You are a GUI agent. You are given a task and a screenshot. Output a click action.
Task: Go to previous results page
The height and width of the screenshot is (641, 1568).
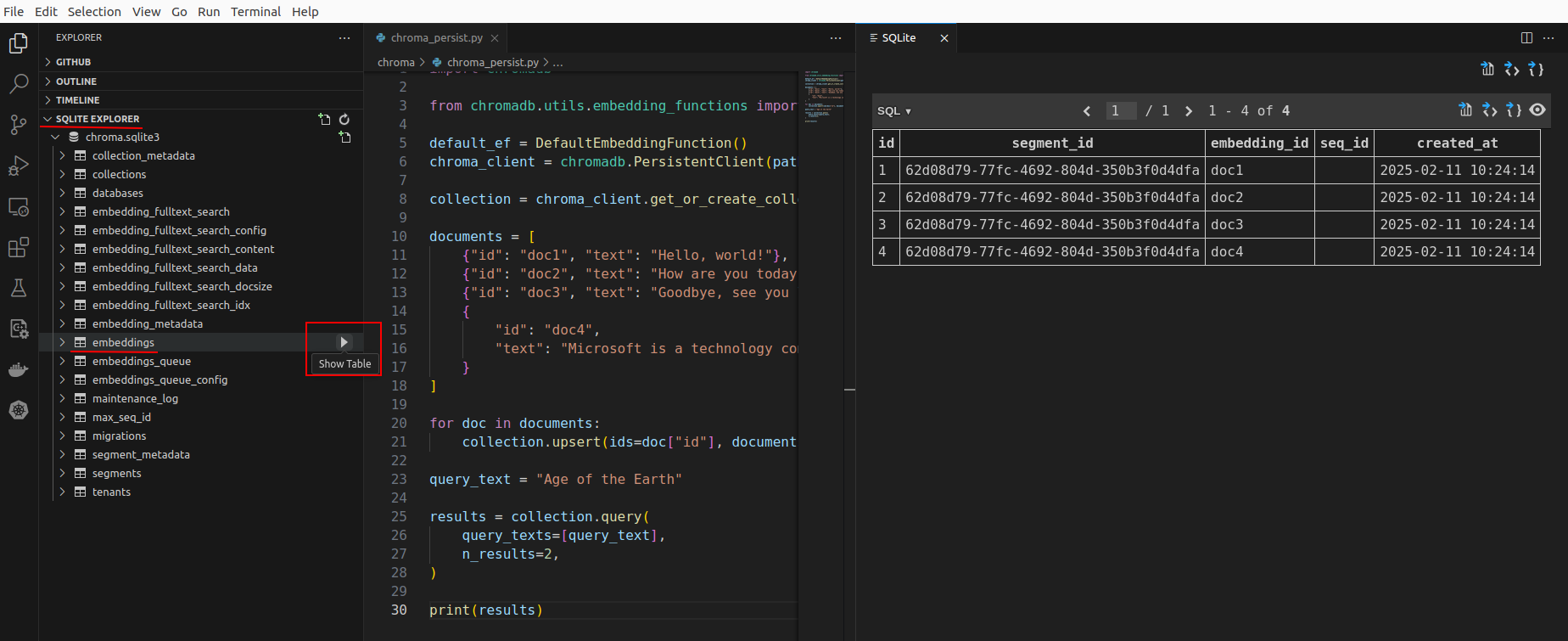pos(1087,111)
